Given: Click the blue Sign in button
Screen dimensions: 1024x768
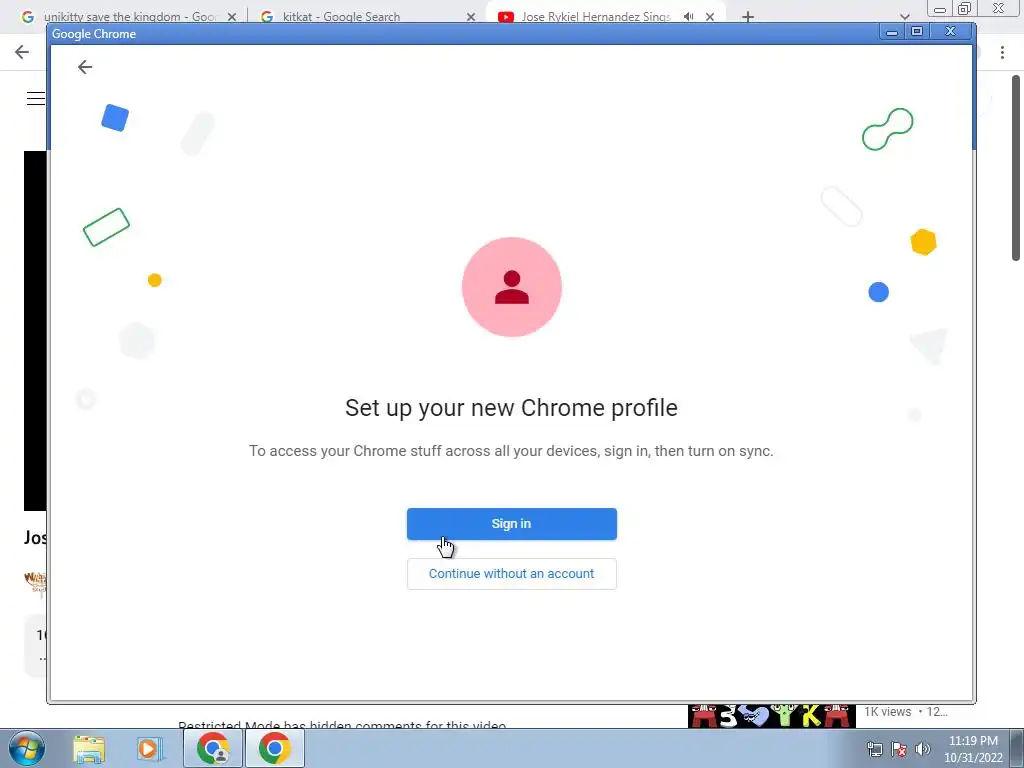Looking at the screenshot, I should pos(511,524).
